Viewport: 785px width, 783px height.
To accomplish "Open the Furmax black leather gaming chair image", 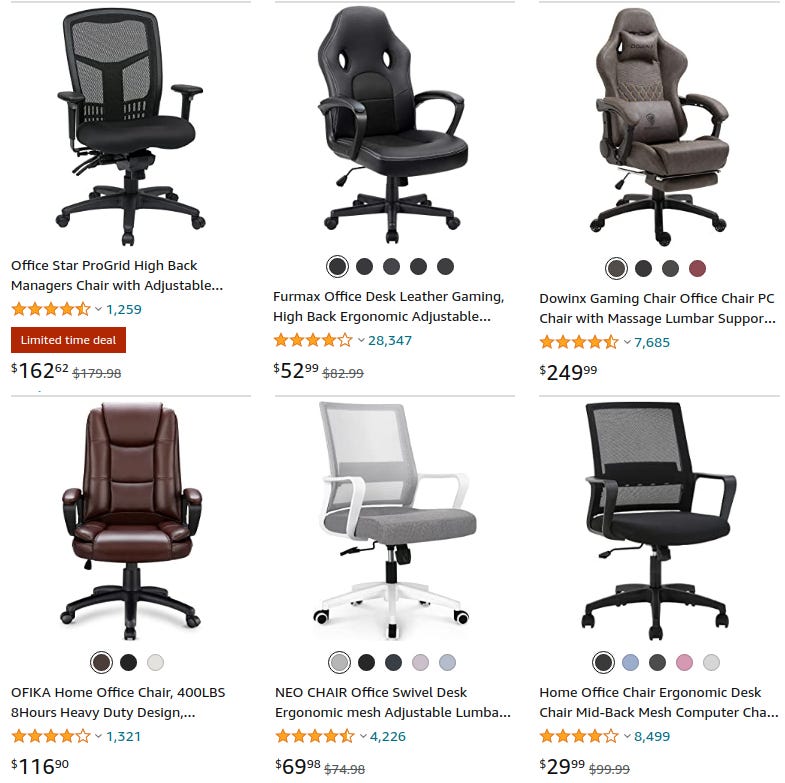I will point(392,125).
